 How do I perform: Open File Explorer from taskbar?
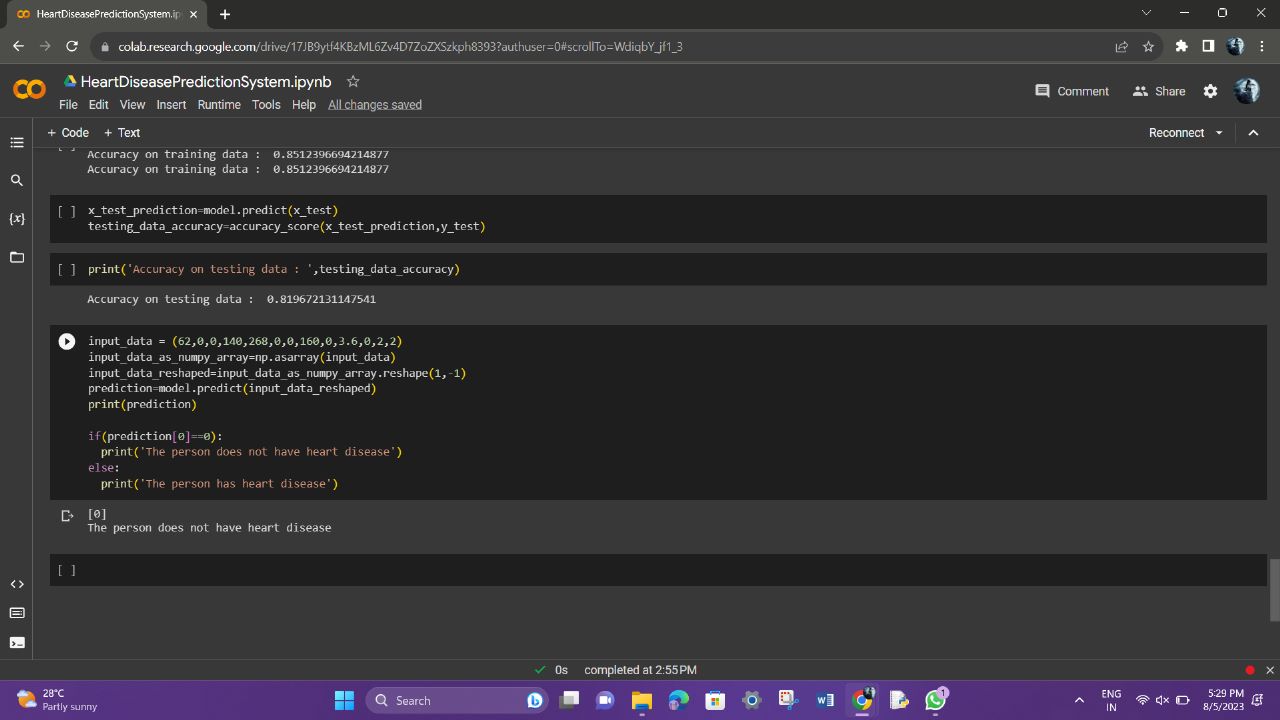tap(641, 700)
